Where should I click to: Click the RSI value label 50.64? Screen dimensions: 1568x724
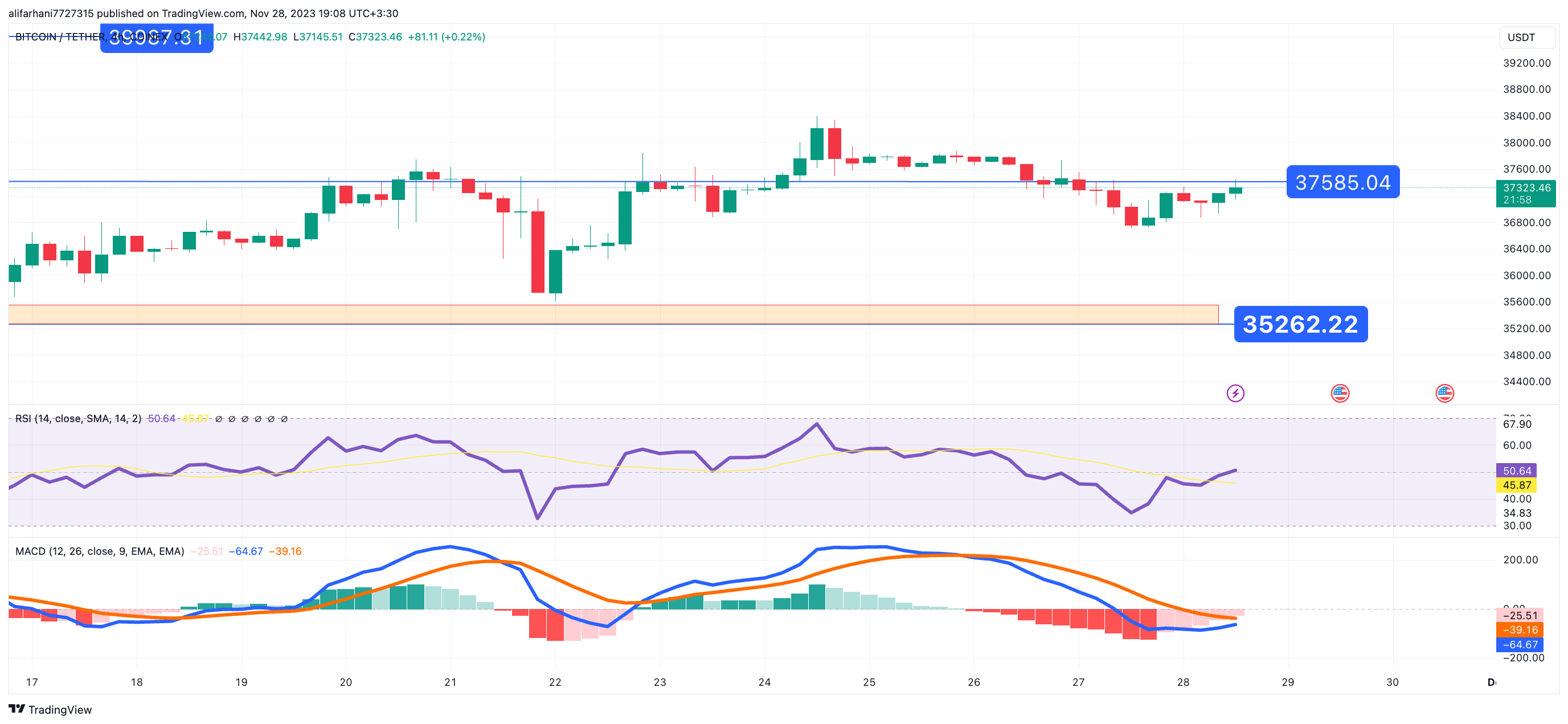[1516, 471]
